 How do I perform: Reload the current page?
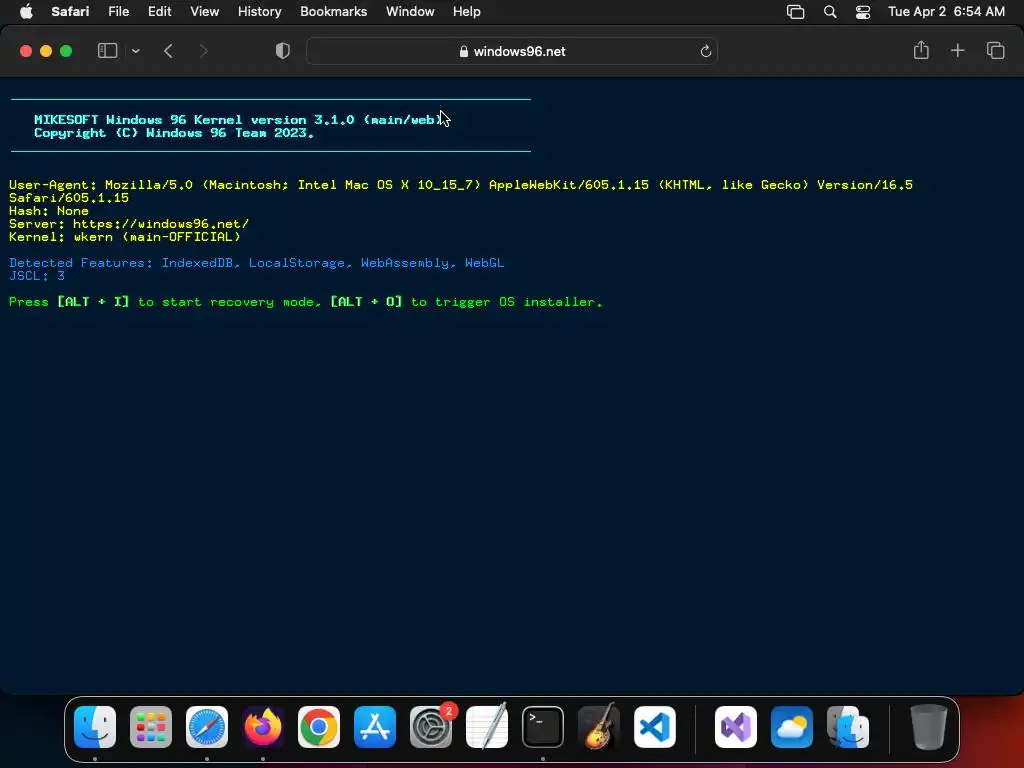point(705,51)
